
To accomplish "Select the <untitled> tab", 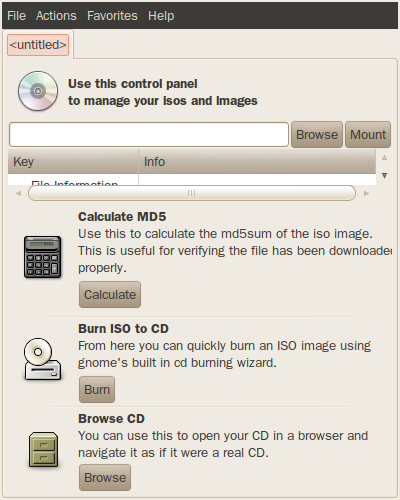I will 38,45.
